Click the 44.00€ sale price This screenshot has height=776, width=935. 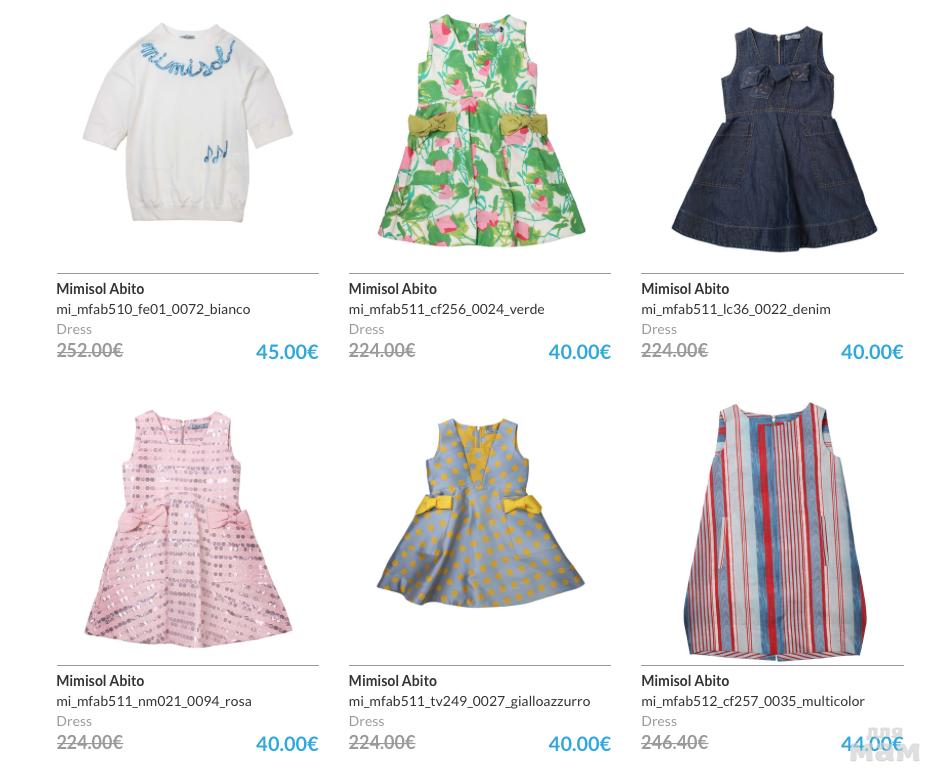click(872, 743)
